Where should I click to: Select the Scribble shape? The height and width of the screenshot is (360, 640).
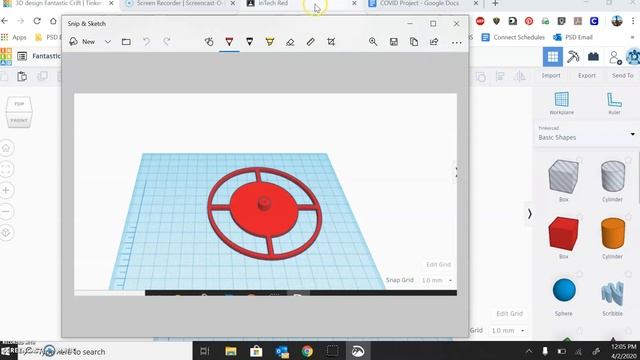tap(612, 295)
